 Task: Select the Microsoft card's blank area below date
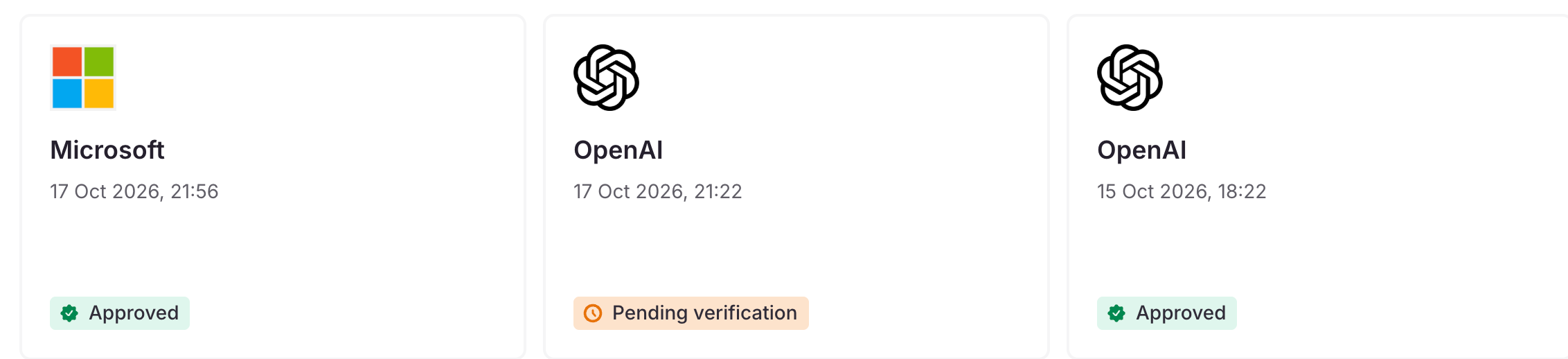[273, 249]
